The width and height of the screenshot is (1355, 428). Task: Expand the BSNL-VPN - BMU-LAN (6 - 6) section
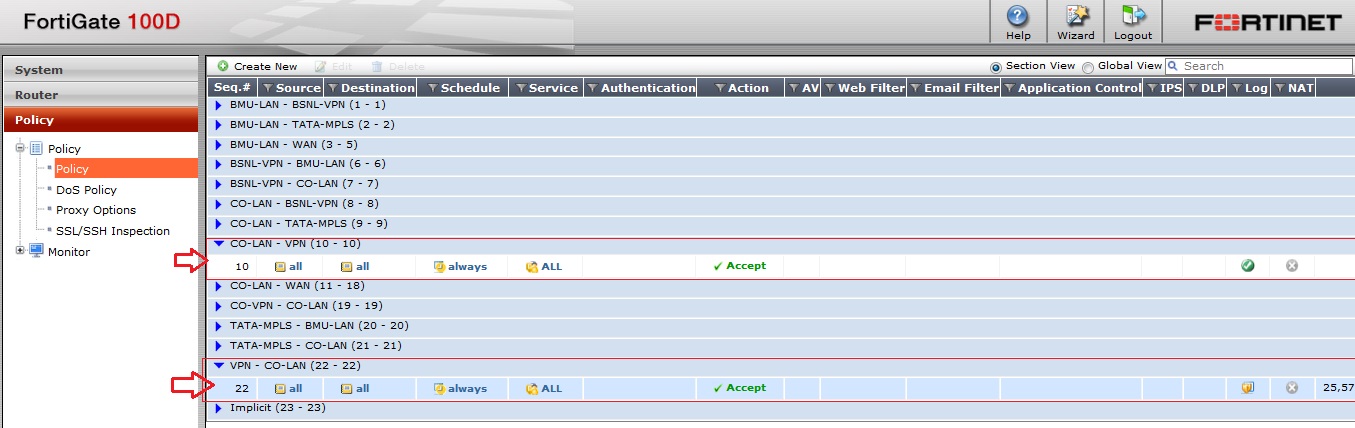pos(218,164)
